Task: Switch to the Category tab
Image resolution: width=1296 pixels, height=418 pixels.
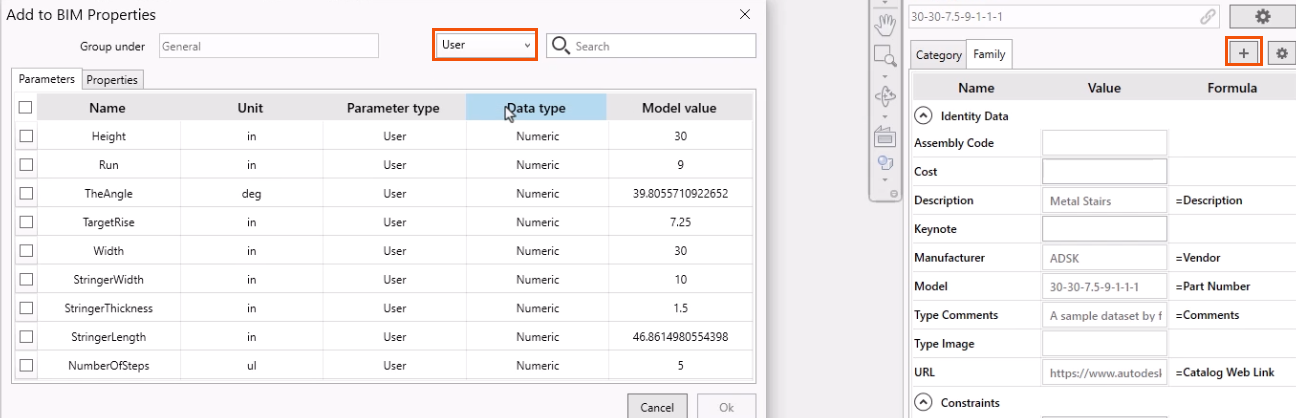Action: pos(938,55)
